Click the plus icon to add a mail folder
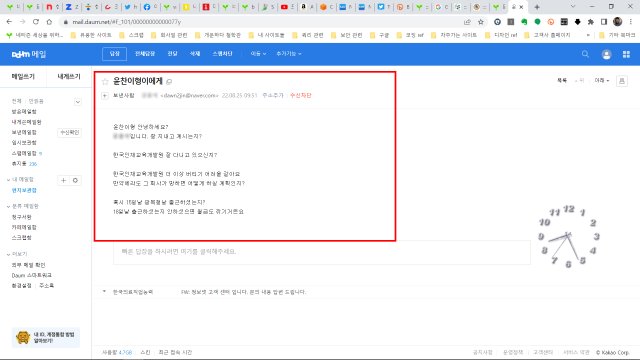Image resolution: width=640 pixels, height=360 pixels. click(64, 180)
